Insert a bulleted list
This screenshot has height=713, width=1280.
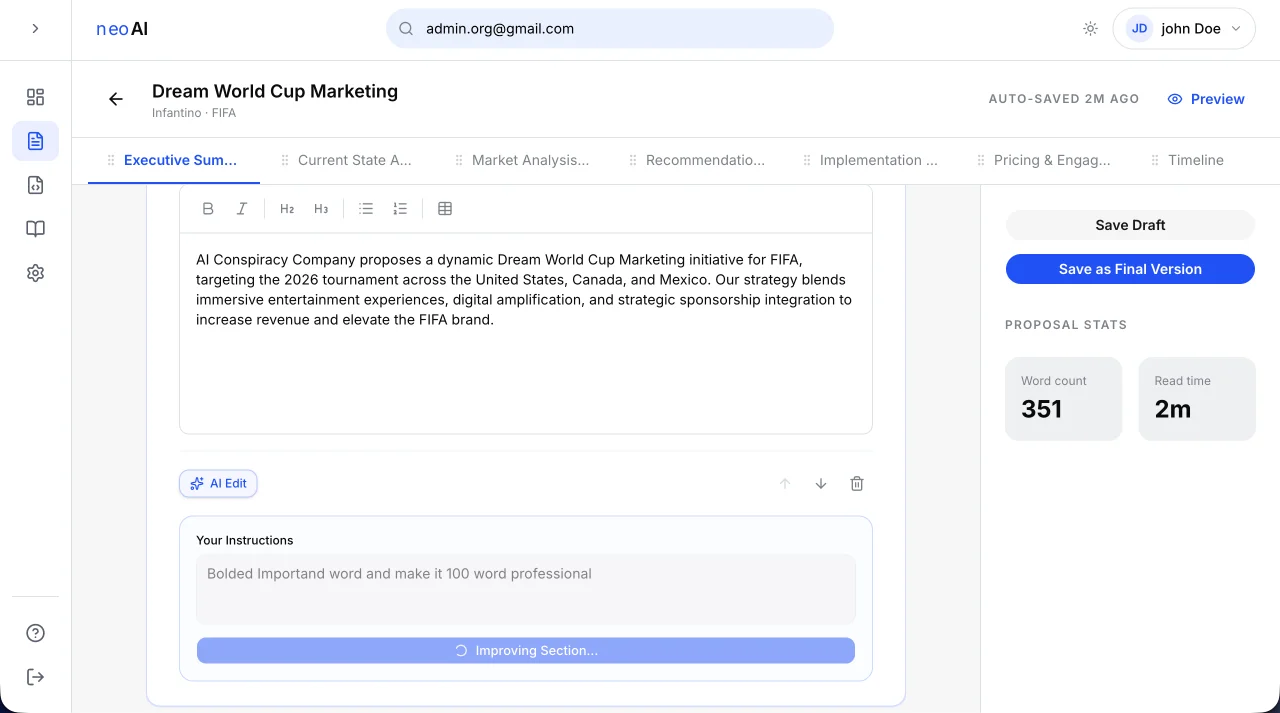[366, 209]
